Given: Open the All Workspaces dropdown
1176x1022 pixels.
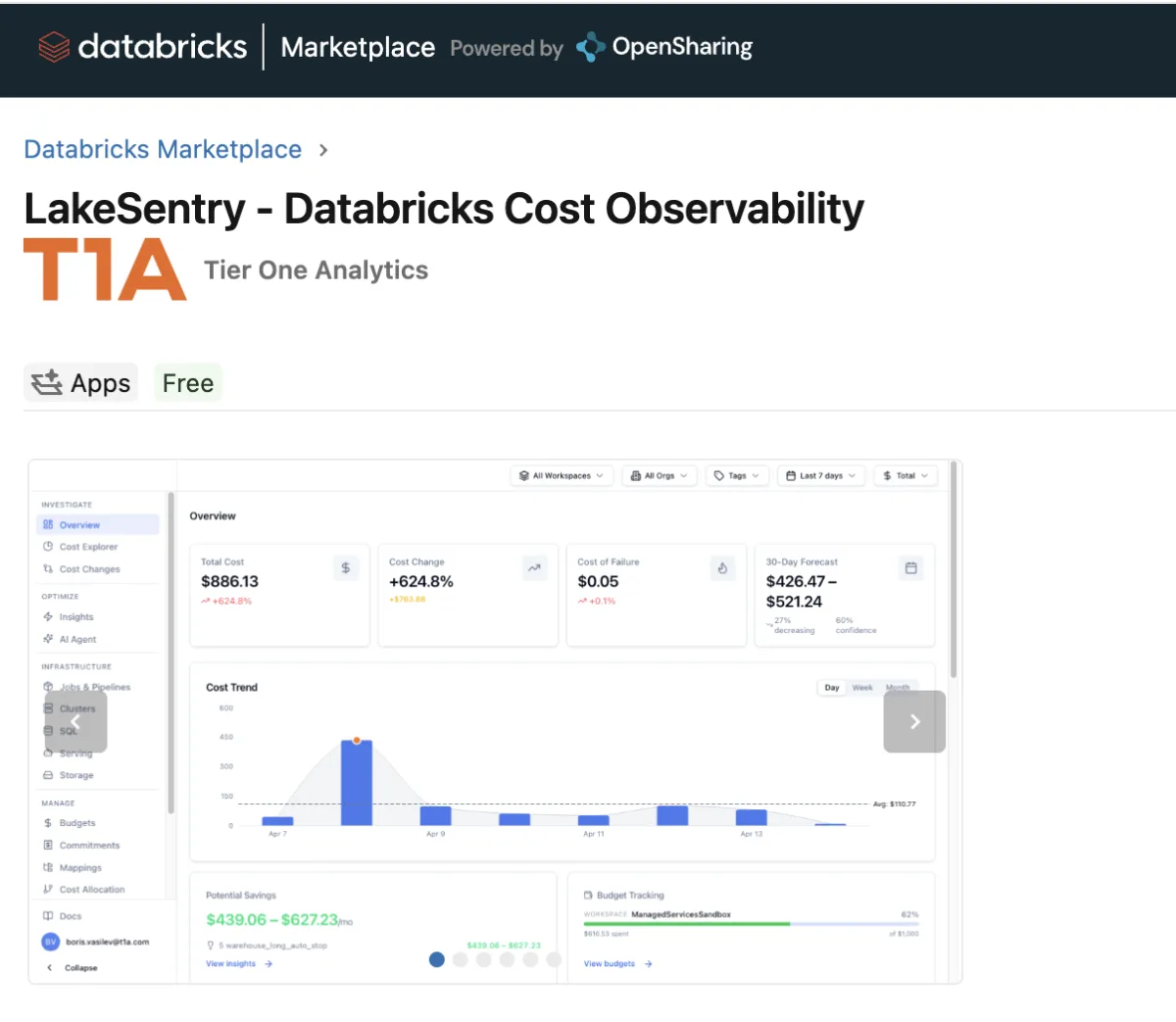Looking at the screenshot, I should [x=562, y=475].
